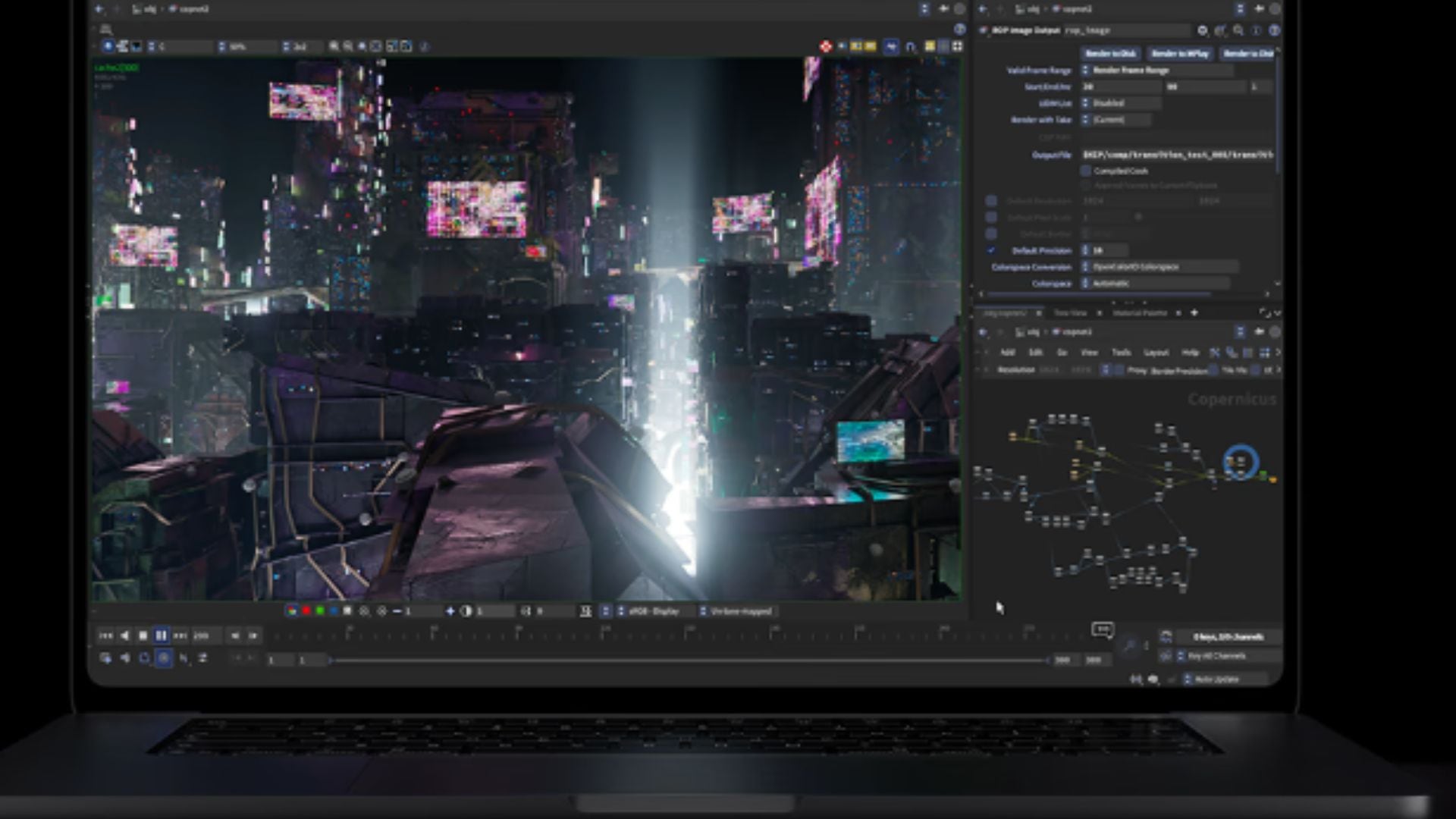
Task: Show the blue channel in the viewer
Action: (334, 611)
